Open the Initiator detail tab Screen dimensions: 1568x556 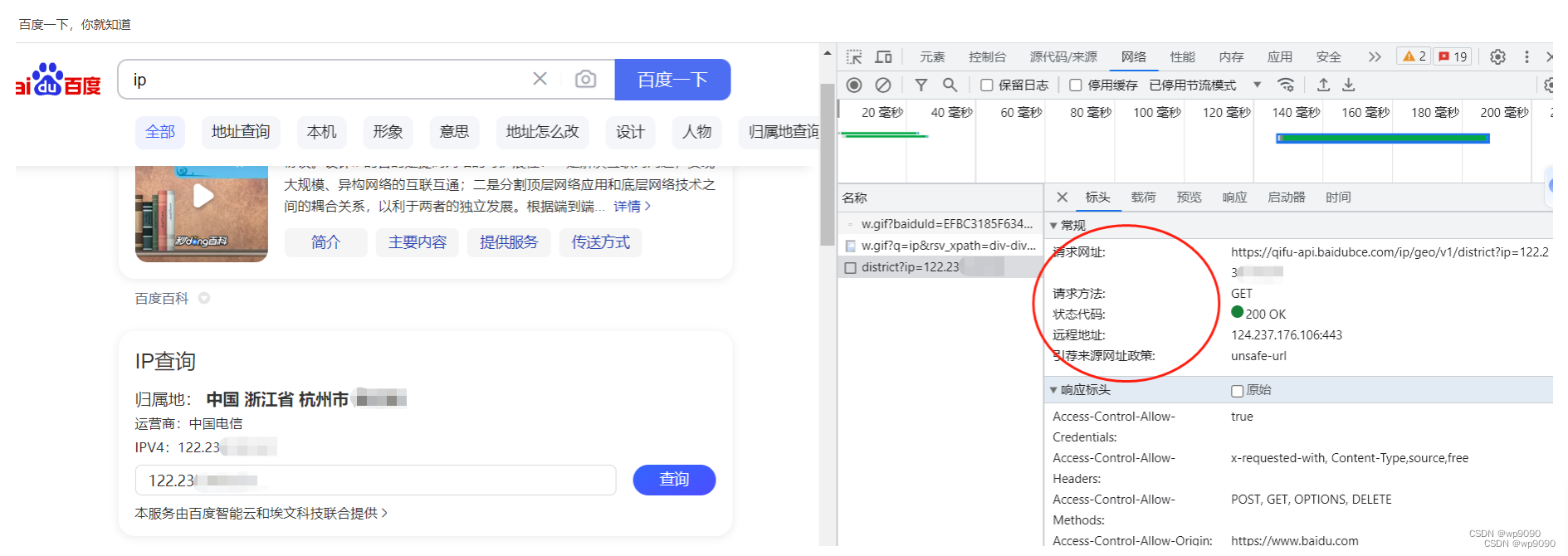tap(1286, 197)
